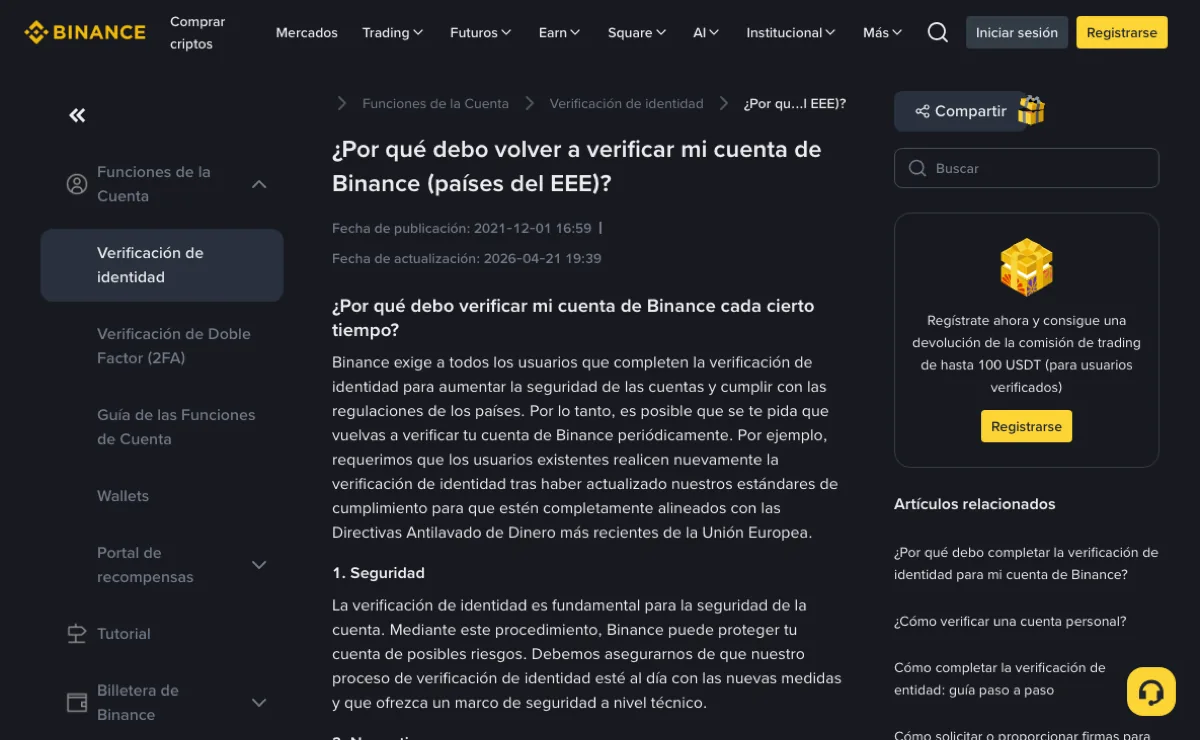
Task: Collapse sidebar with double-chevron icon
Action: [x=77, y=115]
